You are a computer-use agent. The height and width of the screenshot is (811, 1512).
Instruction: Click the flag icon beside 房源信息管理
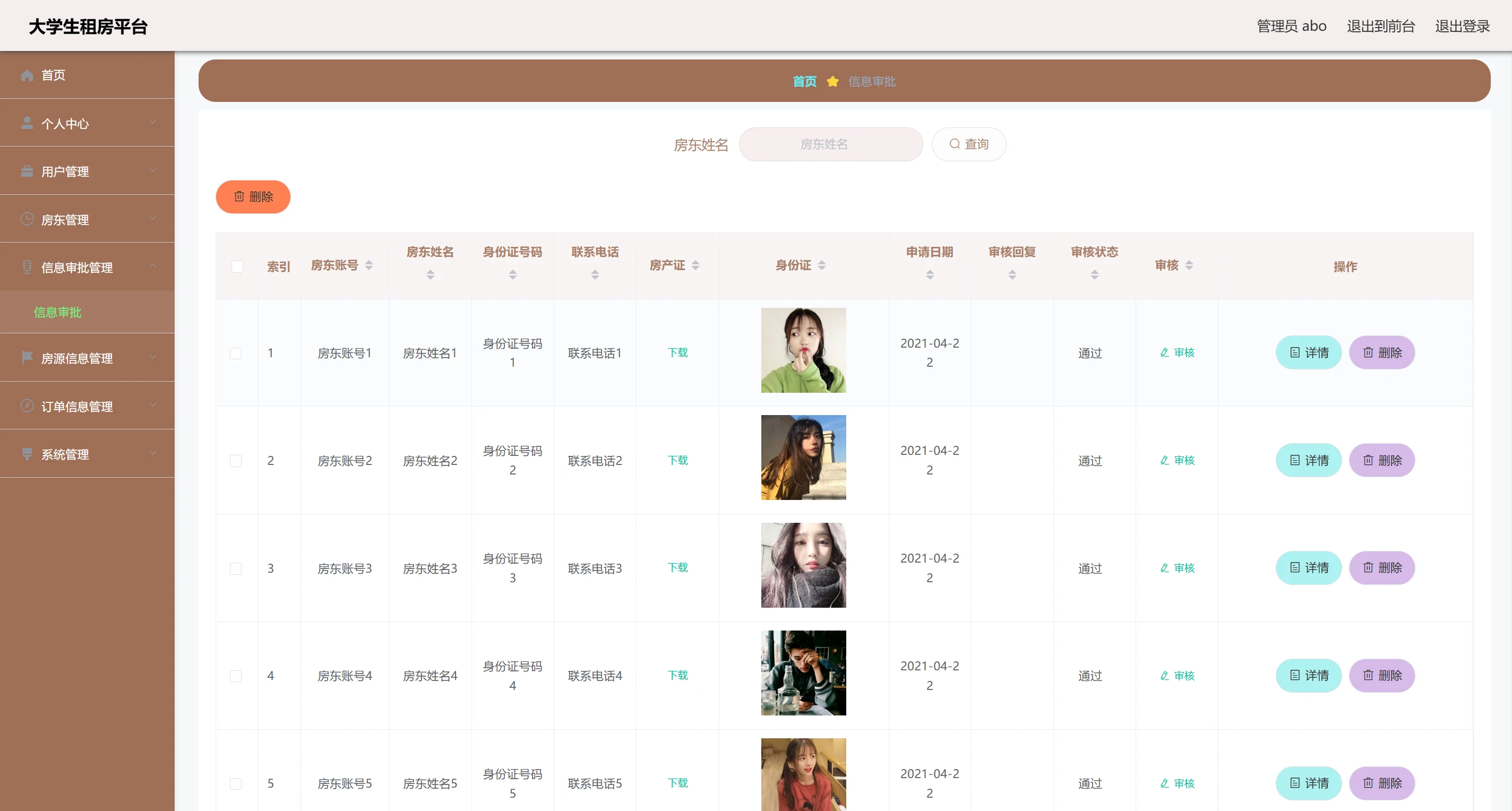click(x=27, y=357)
